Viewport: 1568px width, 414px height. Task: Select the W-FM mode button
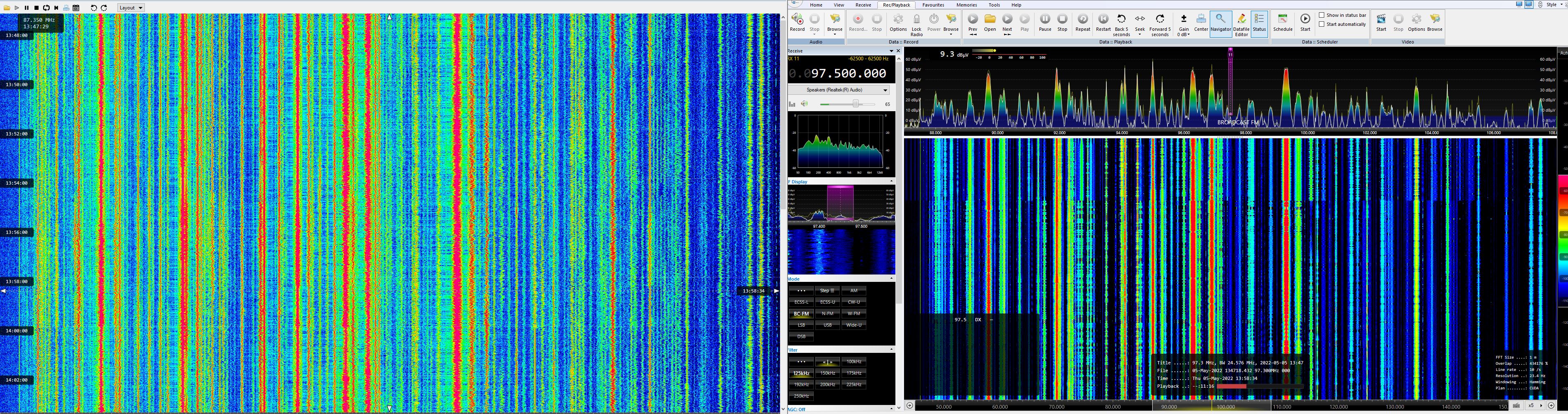pyautogui.click(x=854, y=313)
